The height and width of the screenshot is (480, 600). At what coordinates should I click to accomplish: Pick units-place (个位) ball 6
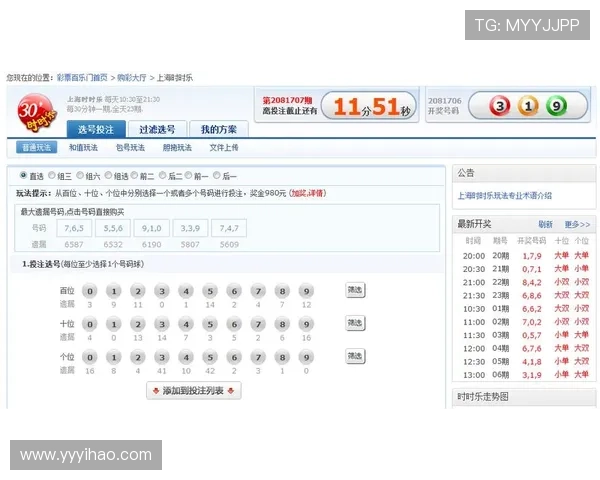click(x=234, y=358)
